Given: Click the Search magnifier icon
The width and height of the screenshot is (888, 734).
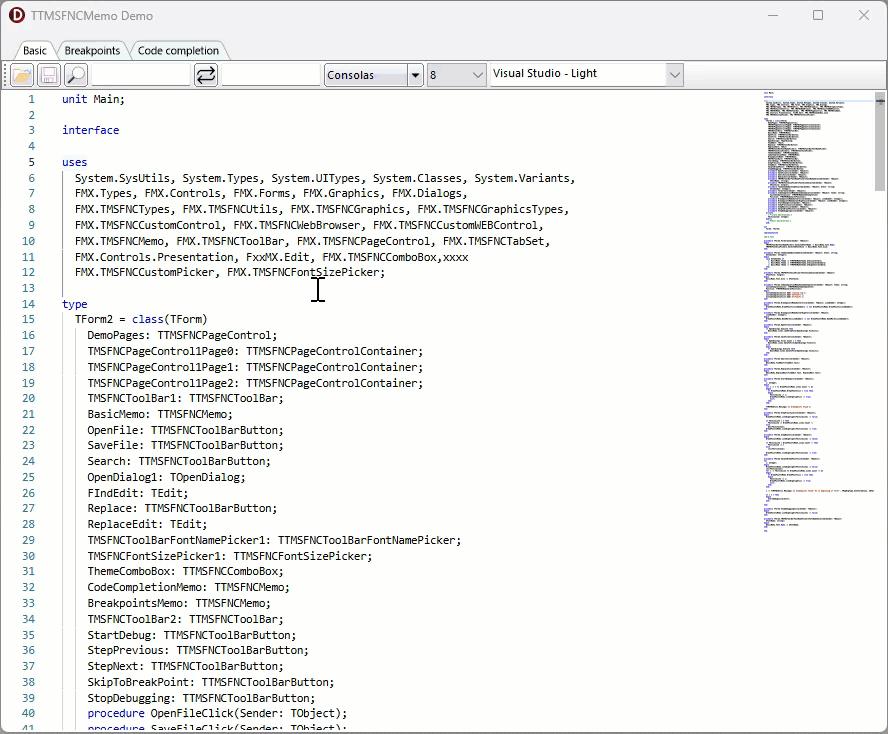Looking at the screenshot, I should (75, 75).
